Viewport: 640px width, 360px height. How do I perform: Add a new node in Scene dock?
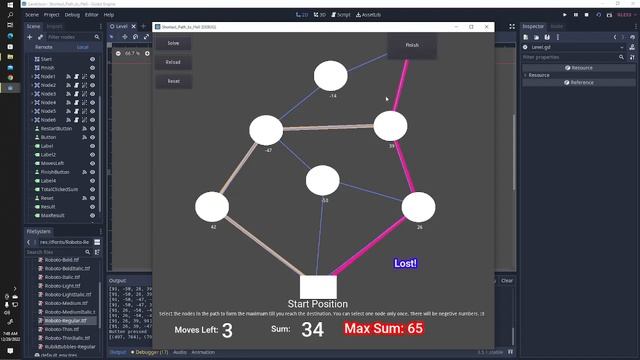point(29,37)
